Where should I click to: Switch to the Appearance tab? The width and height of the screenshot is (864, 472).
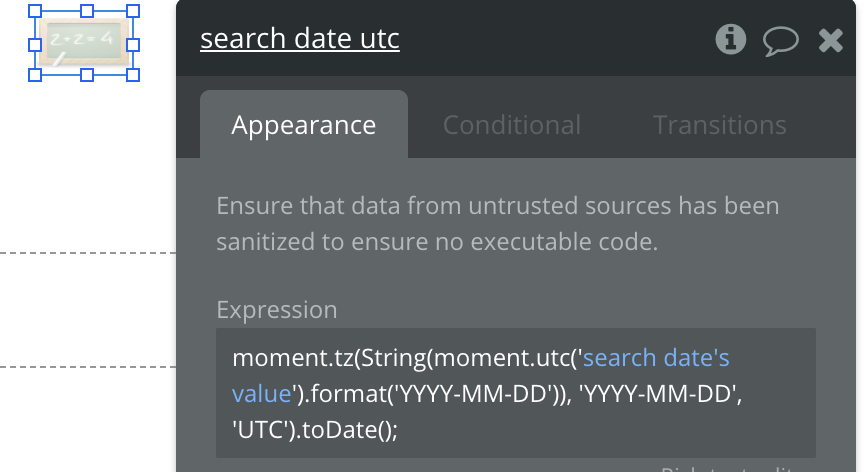pyautogui.click(x=304, y=125)
